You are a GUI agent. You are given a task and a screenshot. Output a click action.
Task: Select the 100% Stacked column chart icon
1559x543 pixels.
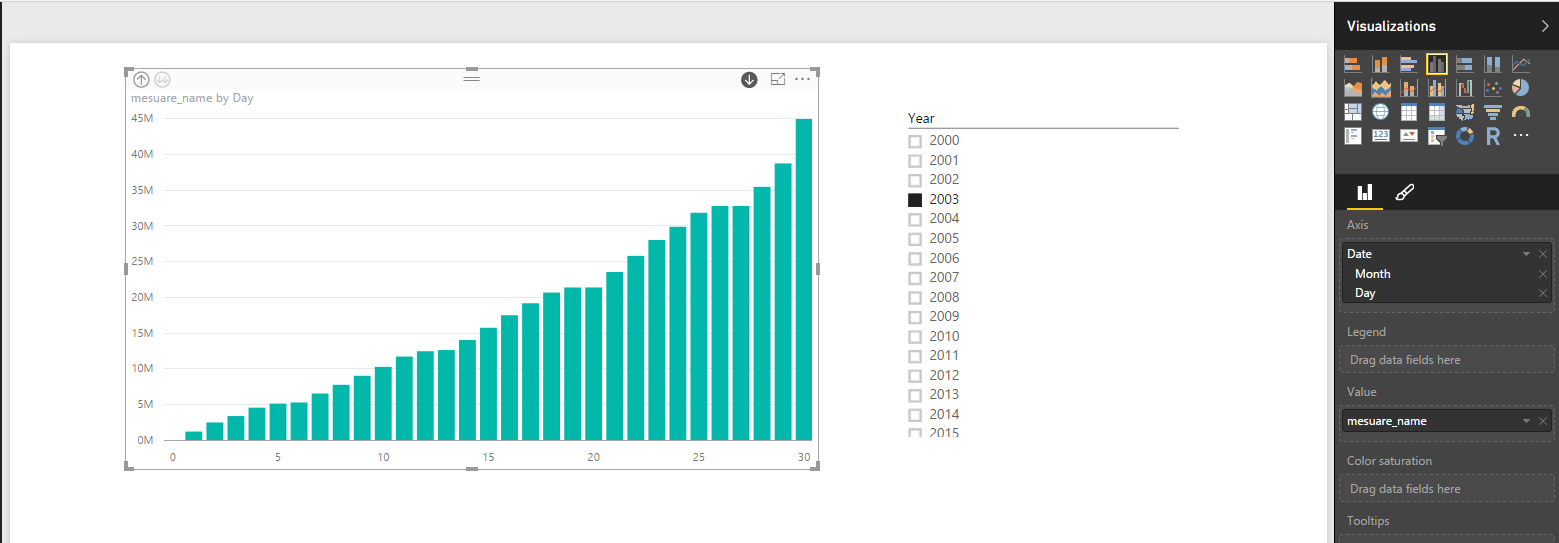[1493, 65]
